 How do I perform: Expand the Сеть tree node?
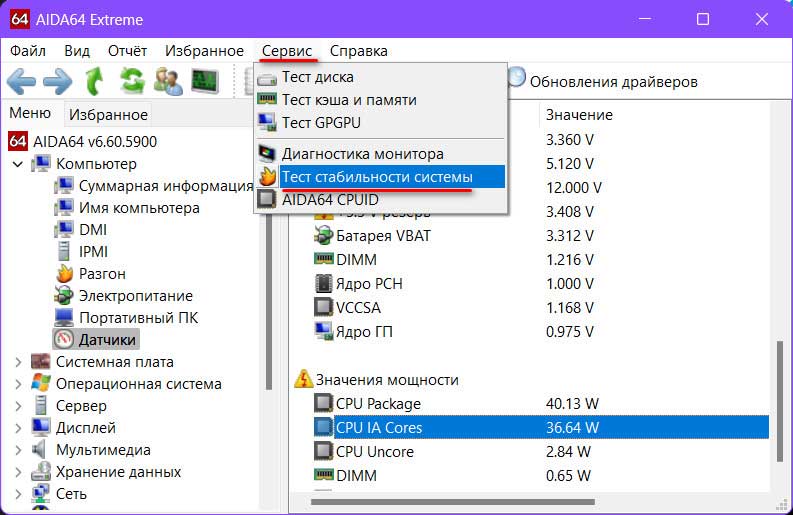point(18,494)
